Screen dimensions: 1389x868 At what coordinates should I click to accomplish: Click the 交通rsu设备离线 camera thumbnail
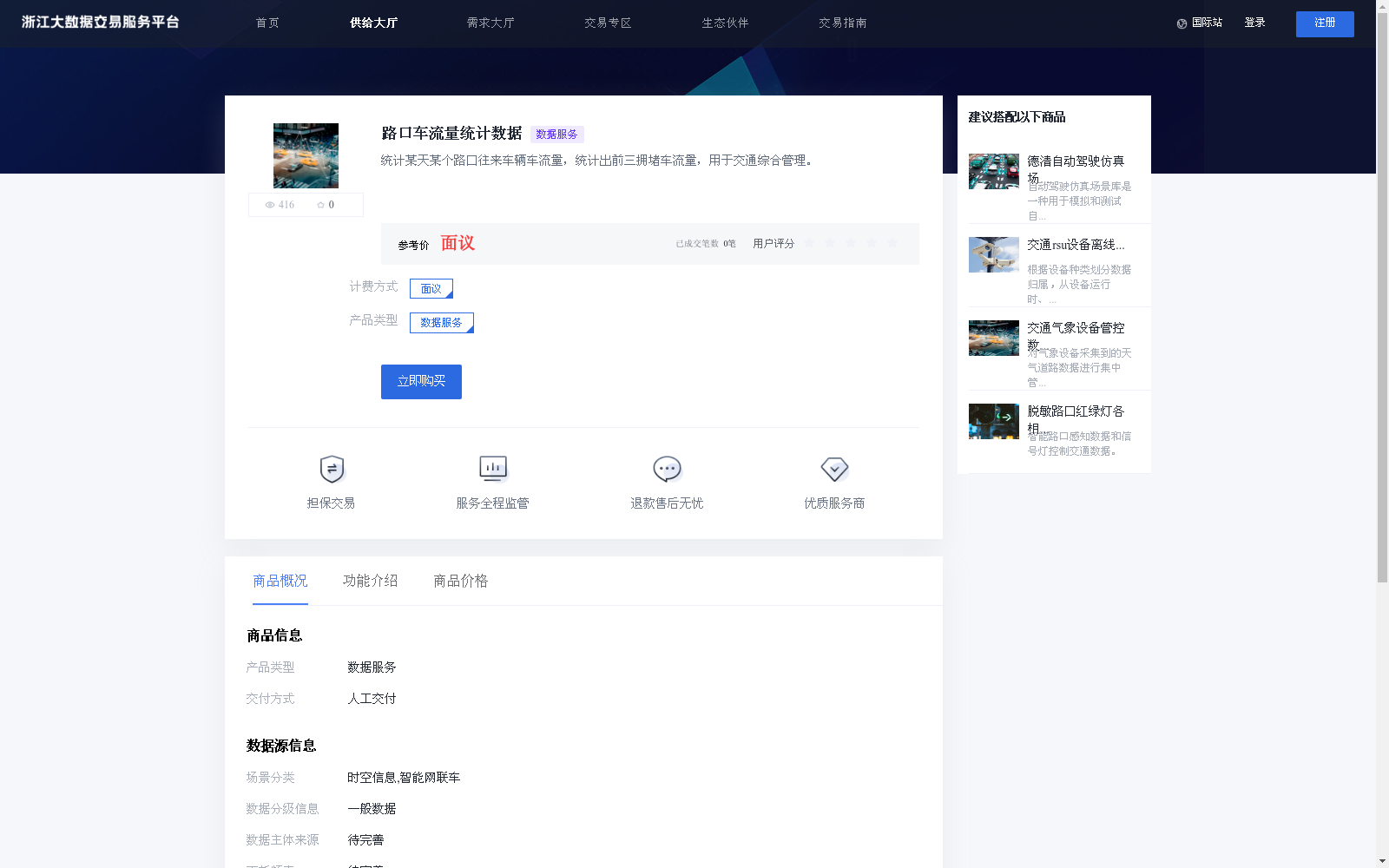(x=994, y=255)
